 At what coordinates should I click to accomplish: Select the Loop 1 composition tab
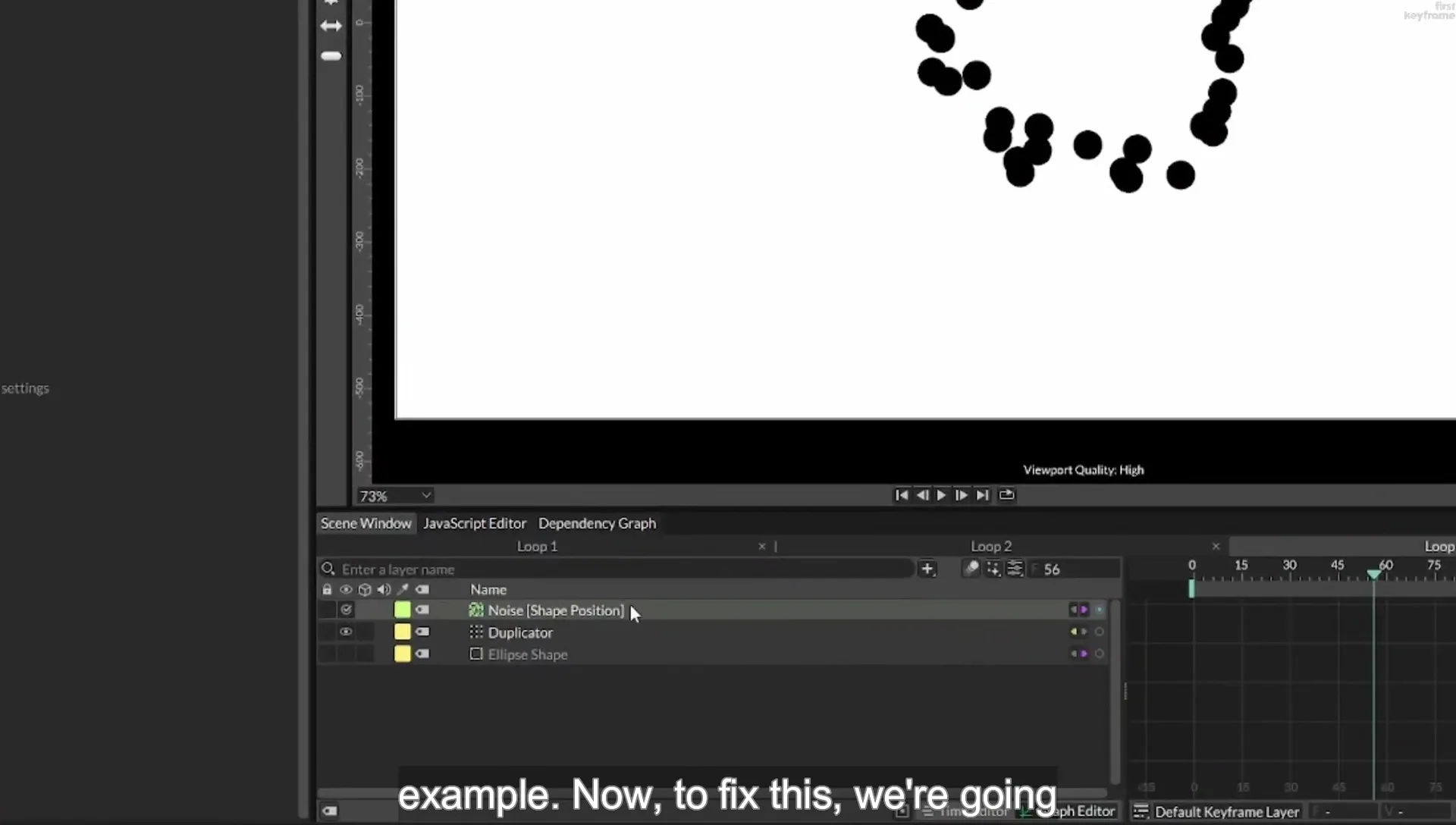pos(537,546)
